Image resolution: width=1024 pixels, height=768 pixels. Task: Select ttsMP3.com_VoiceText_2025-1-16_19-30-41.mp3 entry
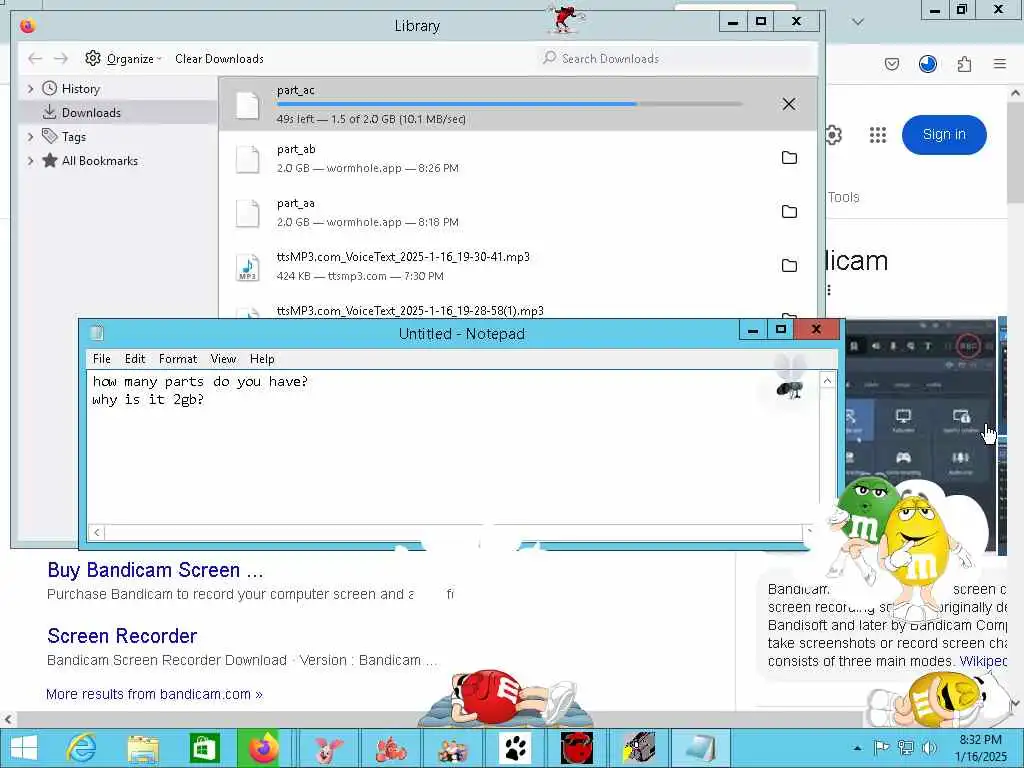[517, 266]
